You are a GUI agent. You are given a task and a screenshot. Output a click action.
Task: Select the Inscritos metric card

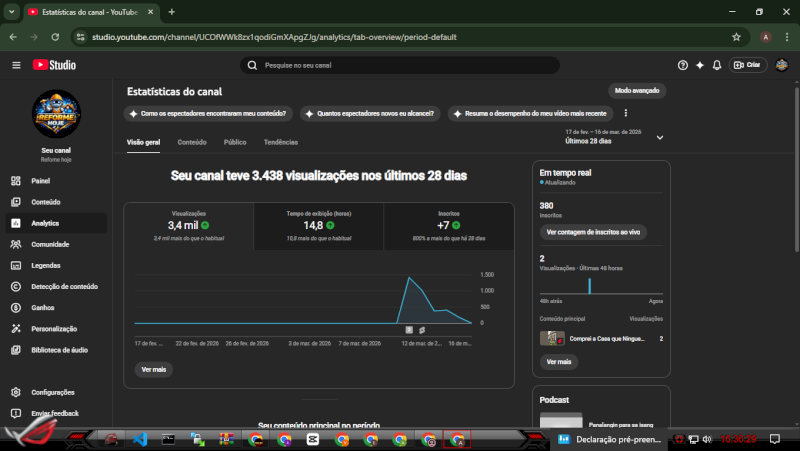[448, 224]
